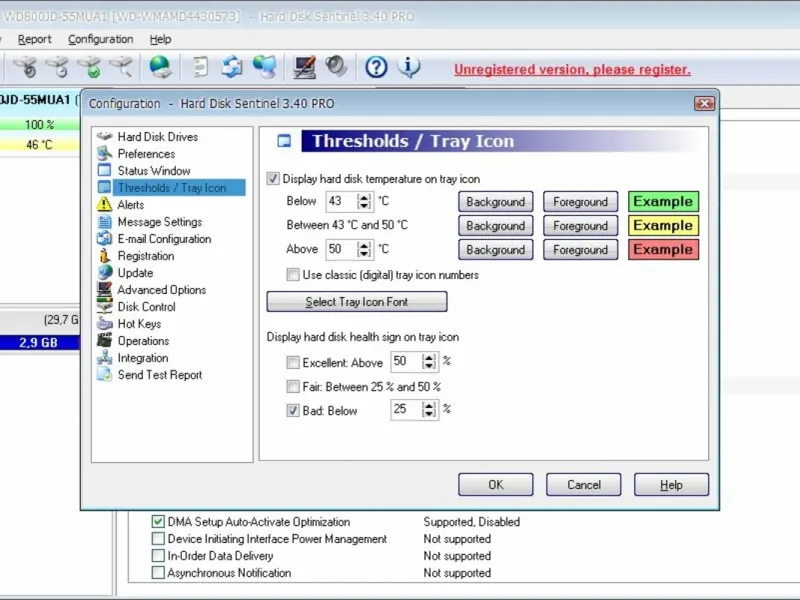Click the red Example color swatch

663,249
